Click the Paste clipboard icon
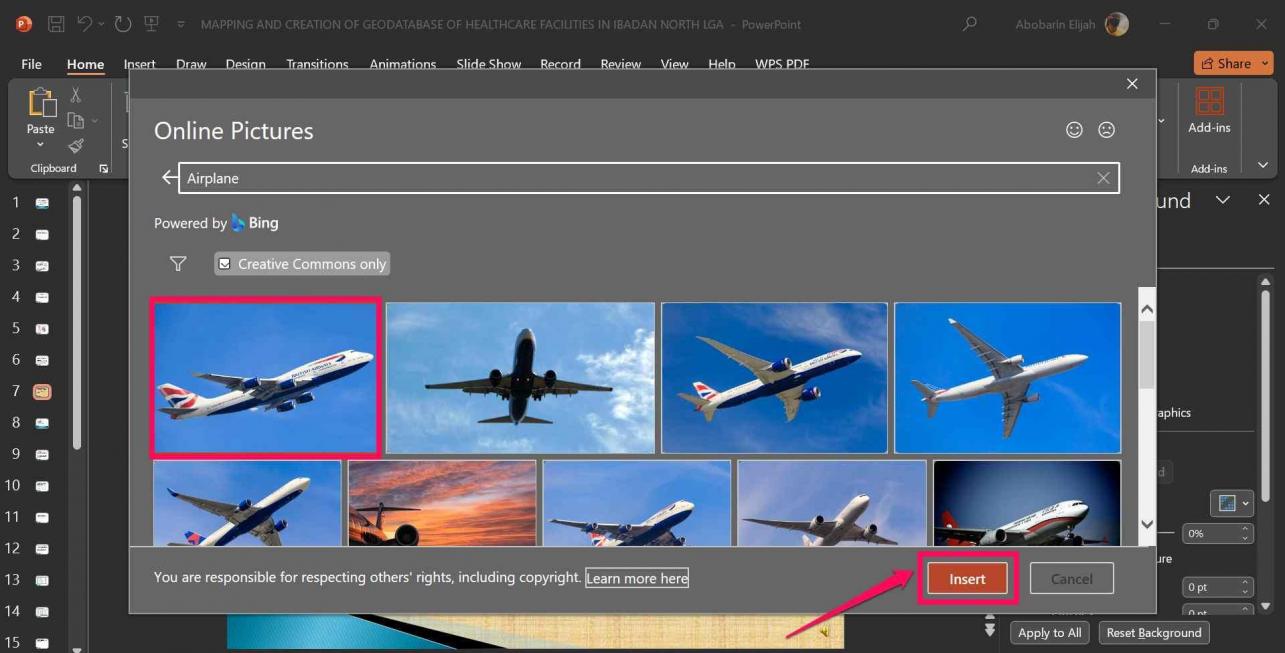Viewport: 1285px width, 653px height. (x=41, y=103)
